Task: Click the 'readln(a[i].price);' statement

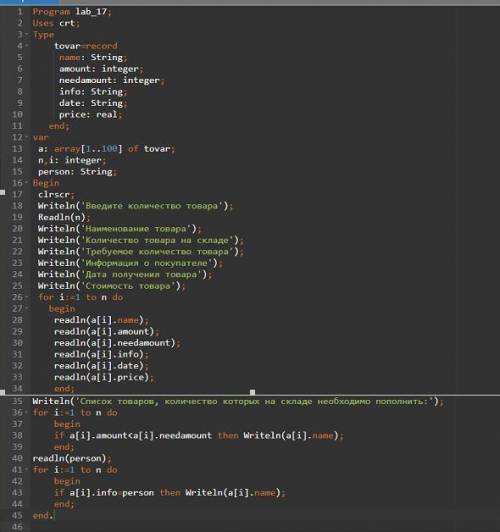Action: tap(104, 377)
